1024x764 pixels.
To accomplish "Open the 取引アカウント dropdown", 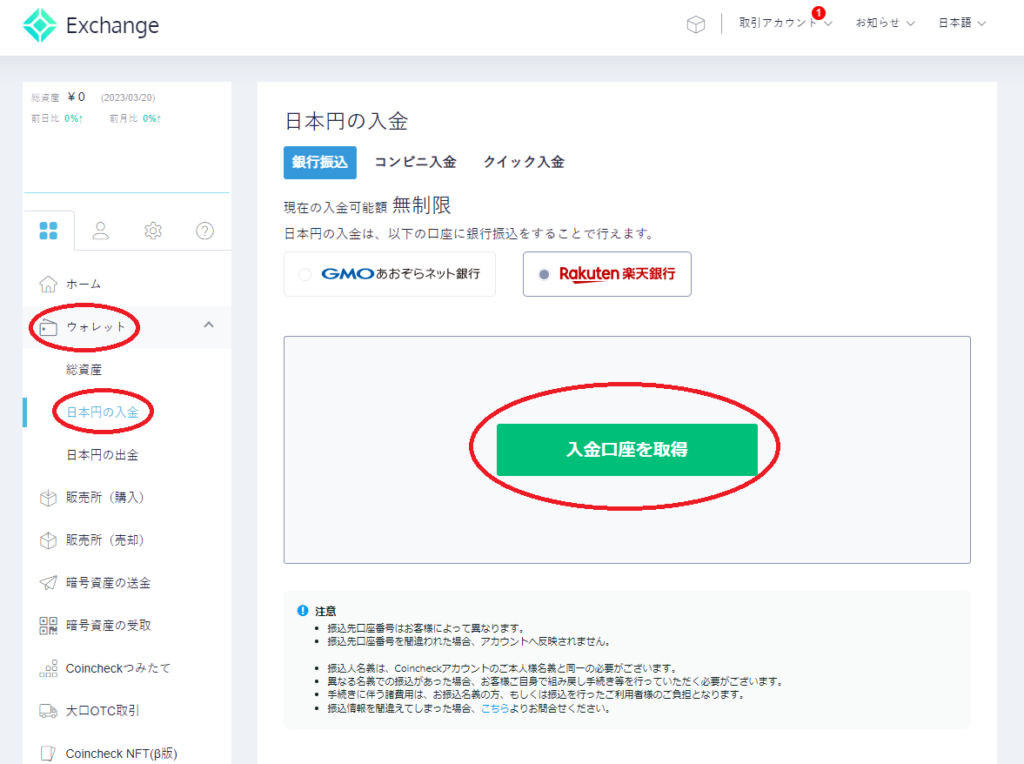I will coord(784,23).
